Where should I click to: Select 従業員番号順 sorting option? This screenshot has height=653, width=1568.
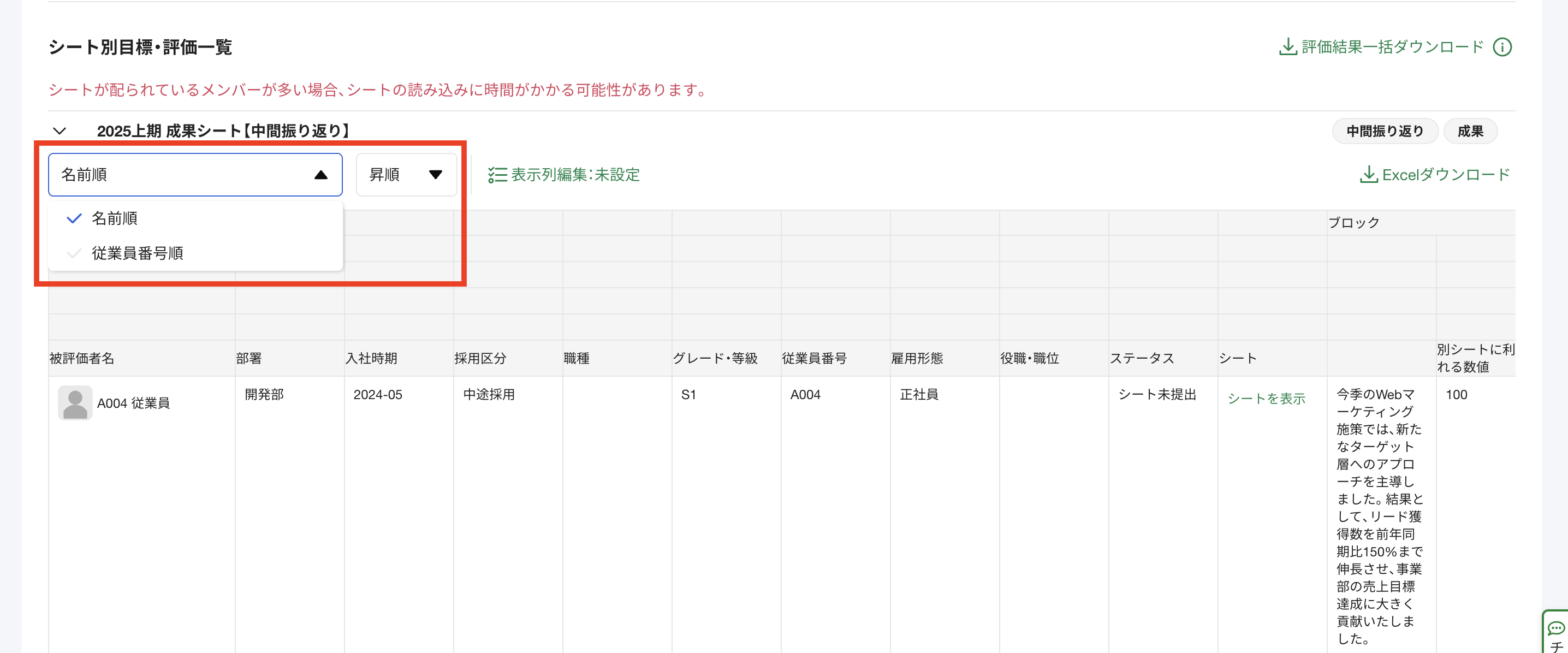point(139,254)
